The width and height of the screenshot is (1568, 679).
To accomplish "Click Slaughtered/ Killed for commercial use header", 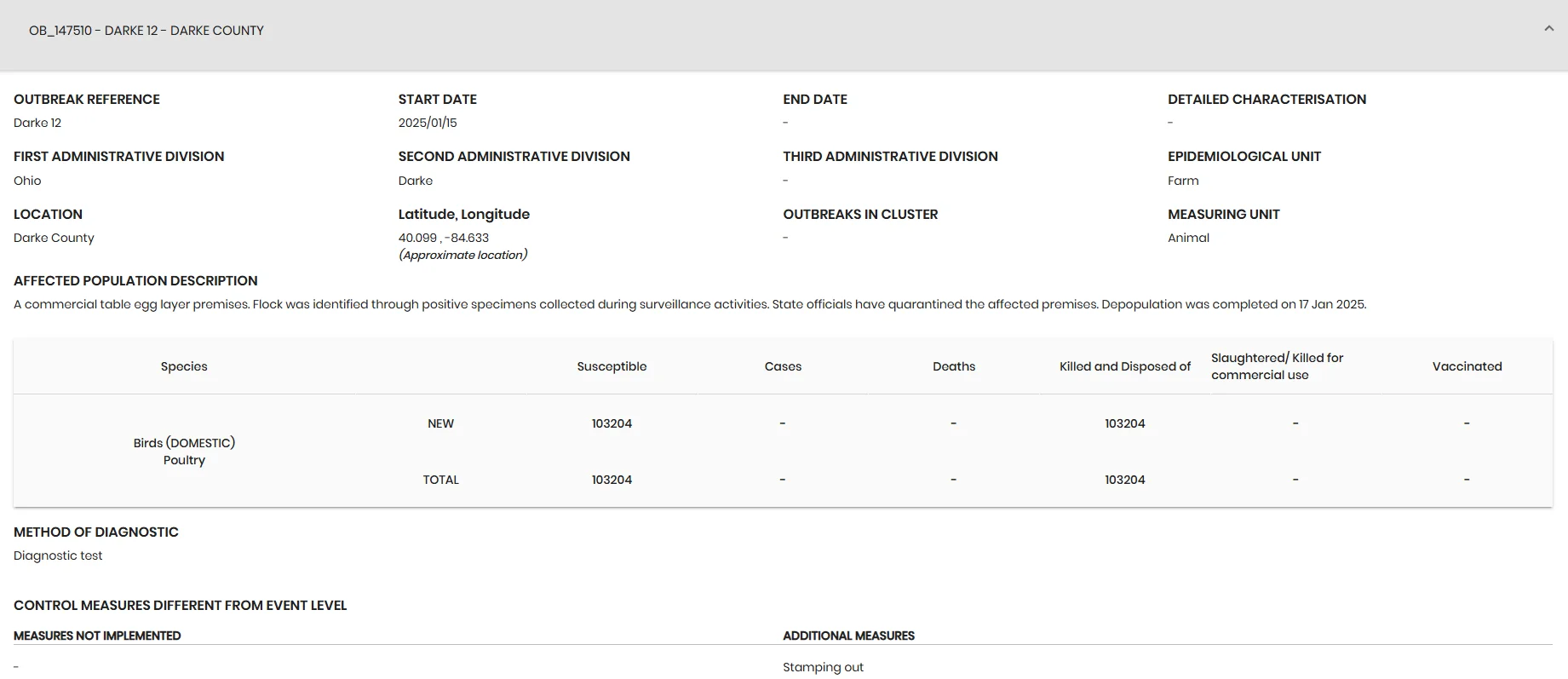I will [x=1277, y=366].
